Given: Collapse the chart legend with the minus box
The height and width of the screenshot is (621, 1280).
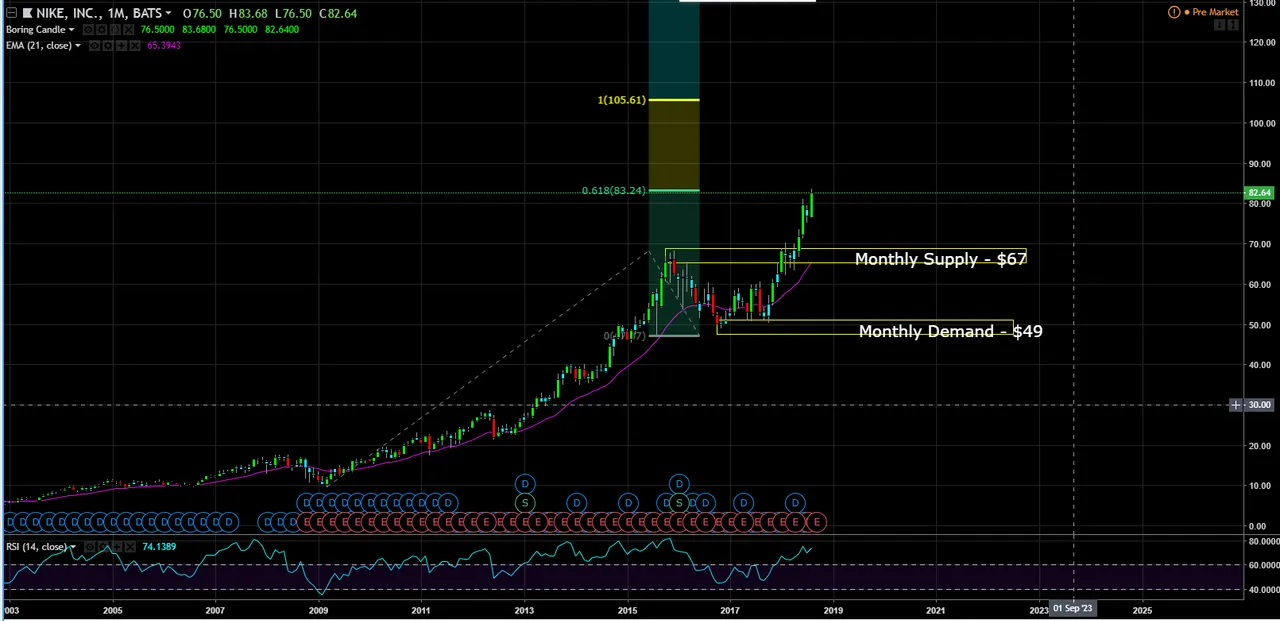Looking at the screenshot, I should [x=11, y=13].
